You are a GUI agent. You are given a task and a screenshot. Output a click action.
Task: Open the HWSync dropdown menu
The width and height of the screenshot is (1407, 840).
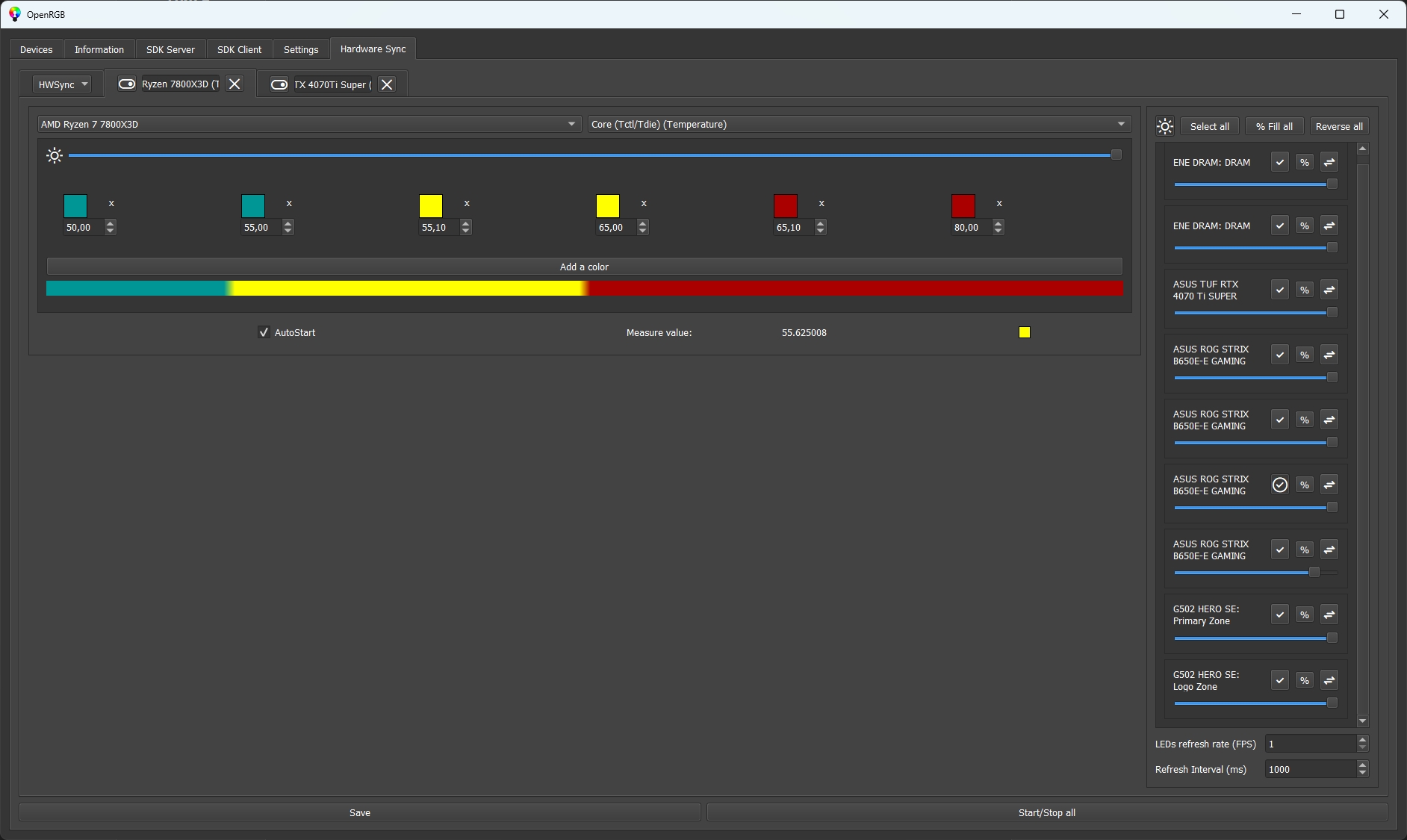(62, 84)
